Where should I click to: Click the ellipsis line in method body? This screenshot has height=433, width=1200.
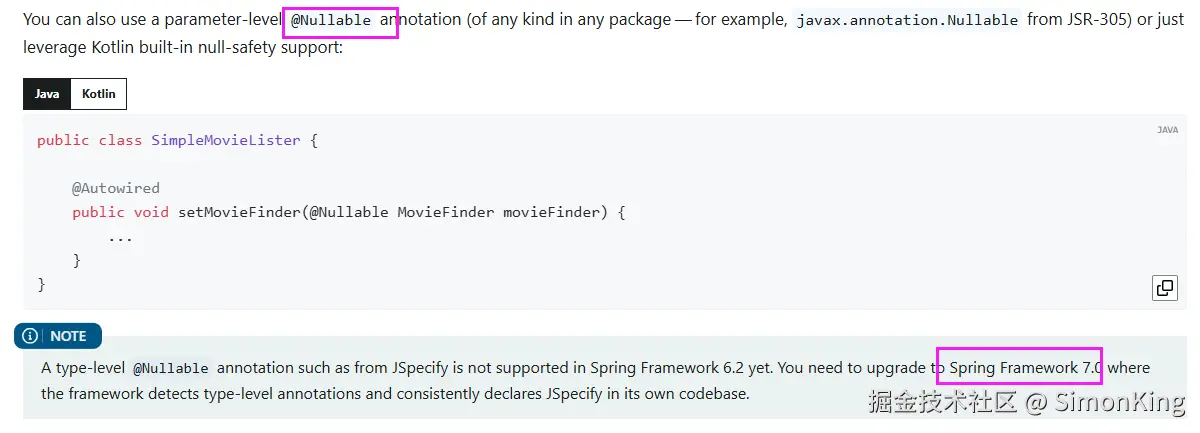[120, 237]
